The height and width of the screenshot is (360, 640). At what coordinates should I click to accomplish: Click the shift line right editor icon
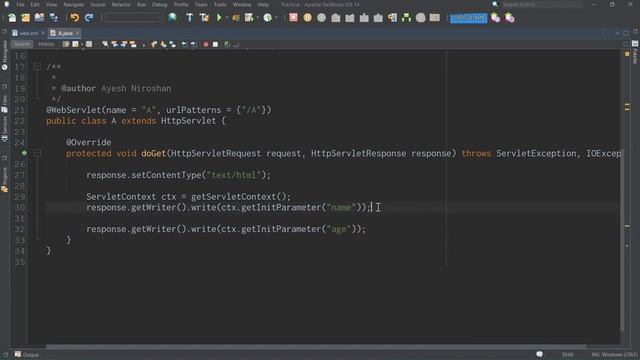pyautogui.click(x=193, y=44)
